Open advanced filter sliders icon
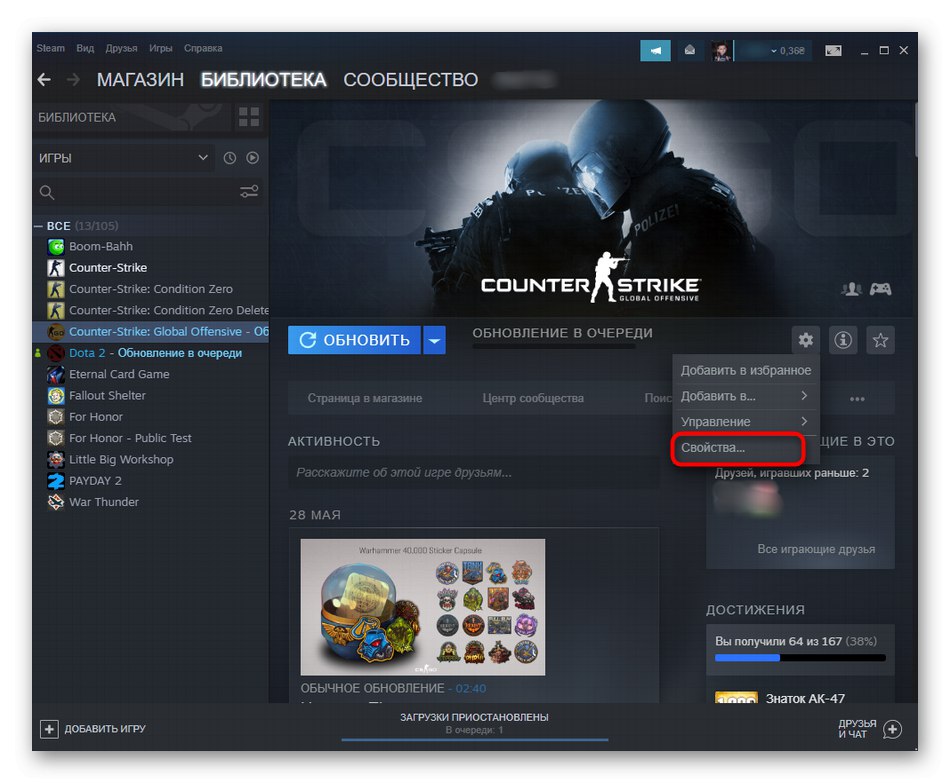 tap(249, 192)
